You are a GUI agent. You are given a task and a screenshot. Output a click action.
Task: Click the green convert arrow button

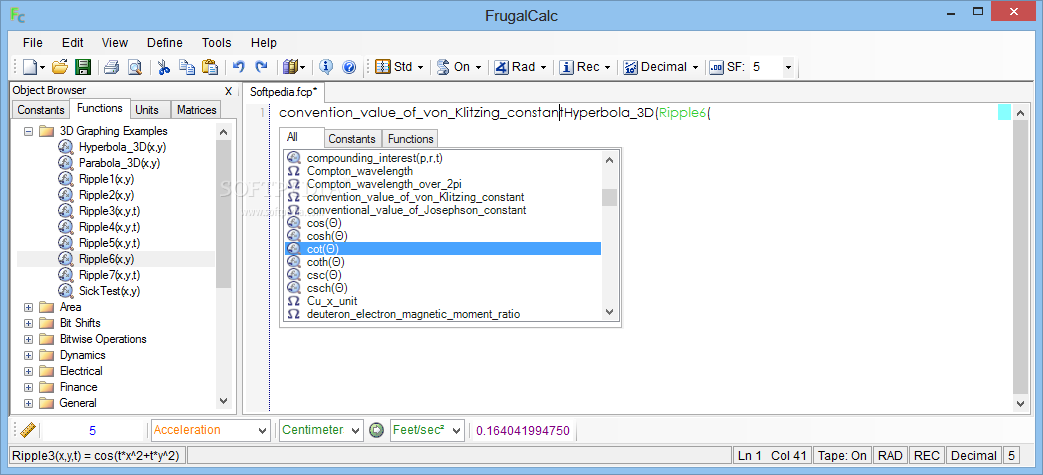(x=377, y=430)
